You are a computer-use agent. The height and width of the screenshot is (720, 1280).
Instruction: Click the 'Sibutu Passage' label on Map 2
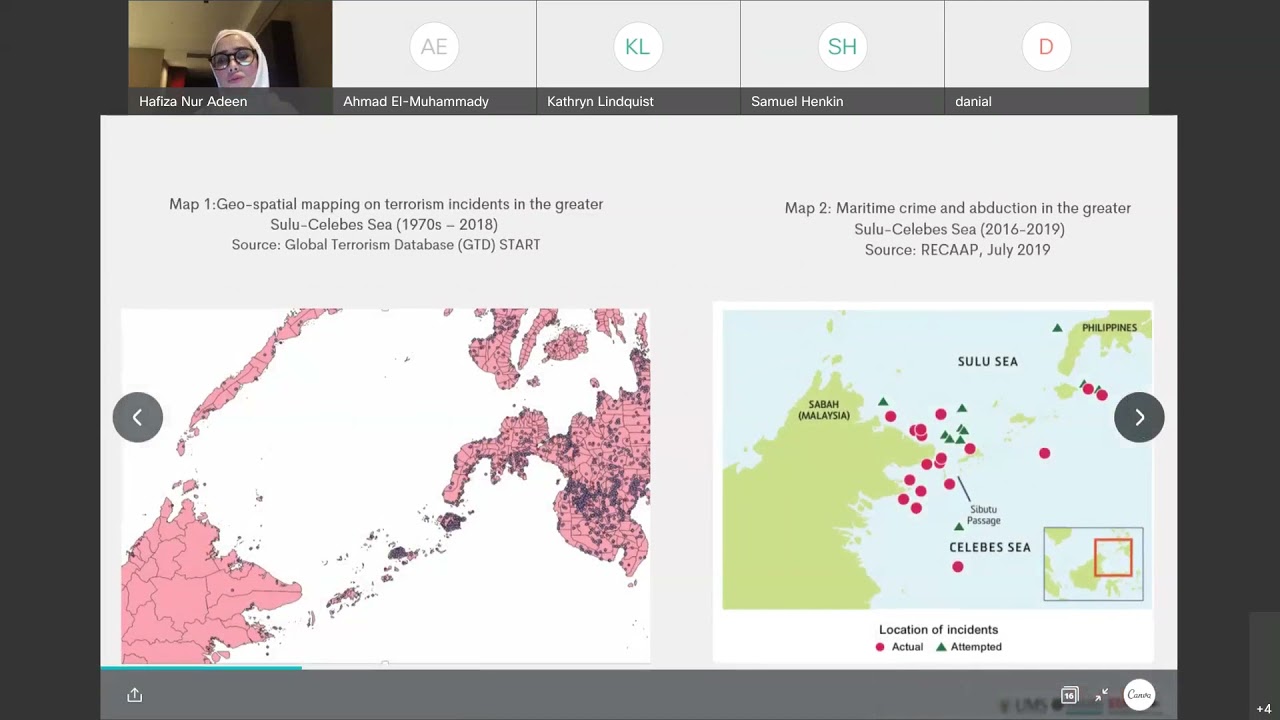984,514
